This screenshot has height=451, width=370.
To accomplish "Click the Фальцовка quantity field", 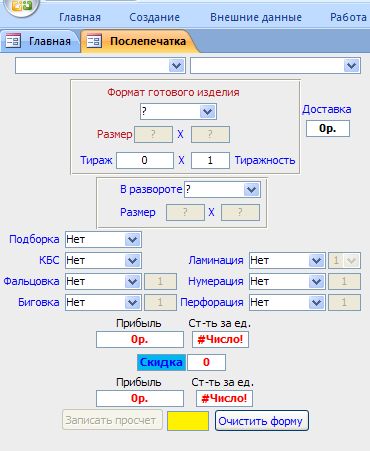I will [x=160, y=282].
